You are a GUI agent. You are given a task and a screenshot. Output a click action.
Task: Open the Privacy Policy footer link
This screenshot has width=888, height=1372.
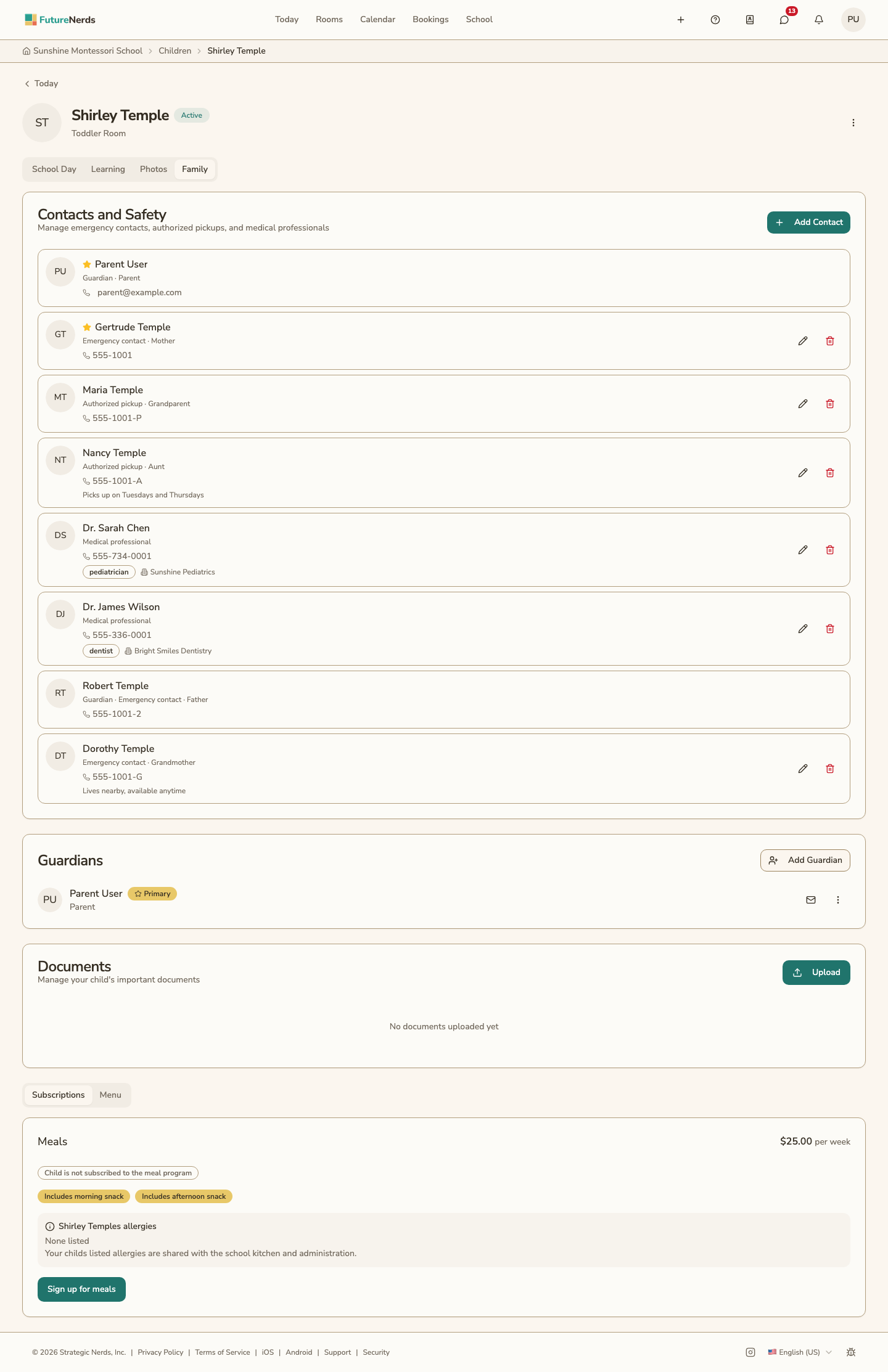[x=160, y=1352]
